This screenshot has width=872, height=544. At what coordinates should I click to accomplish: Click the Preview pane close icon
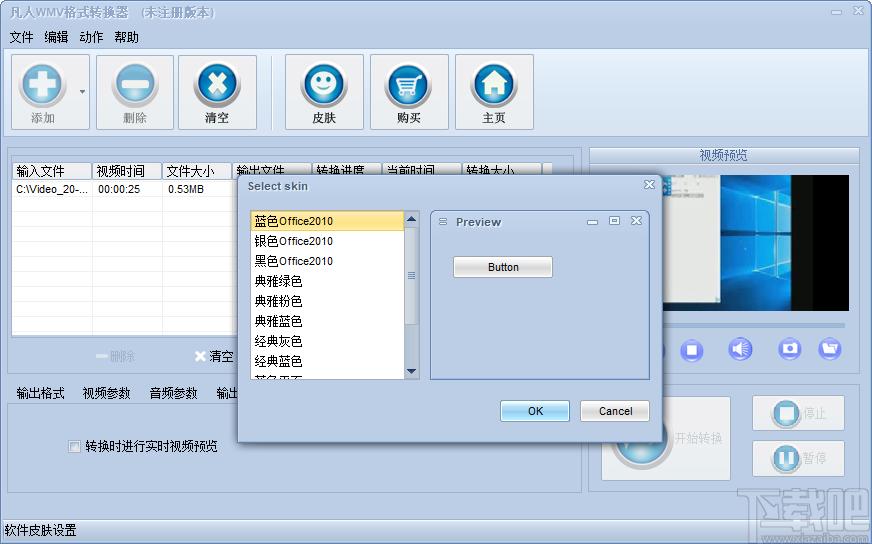point(637,221)
